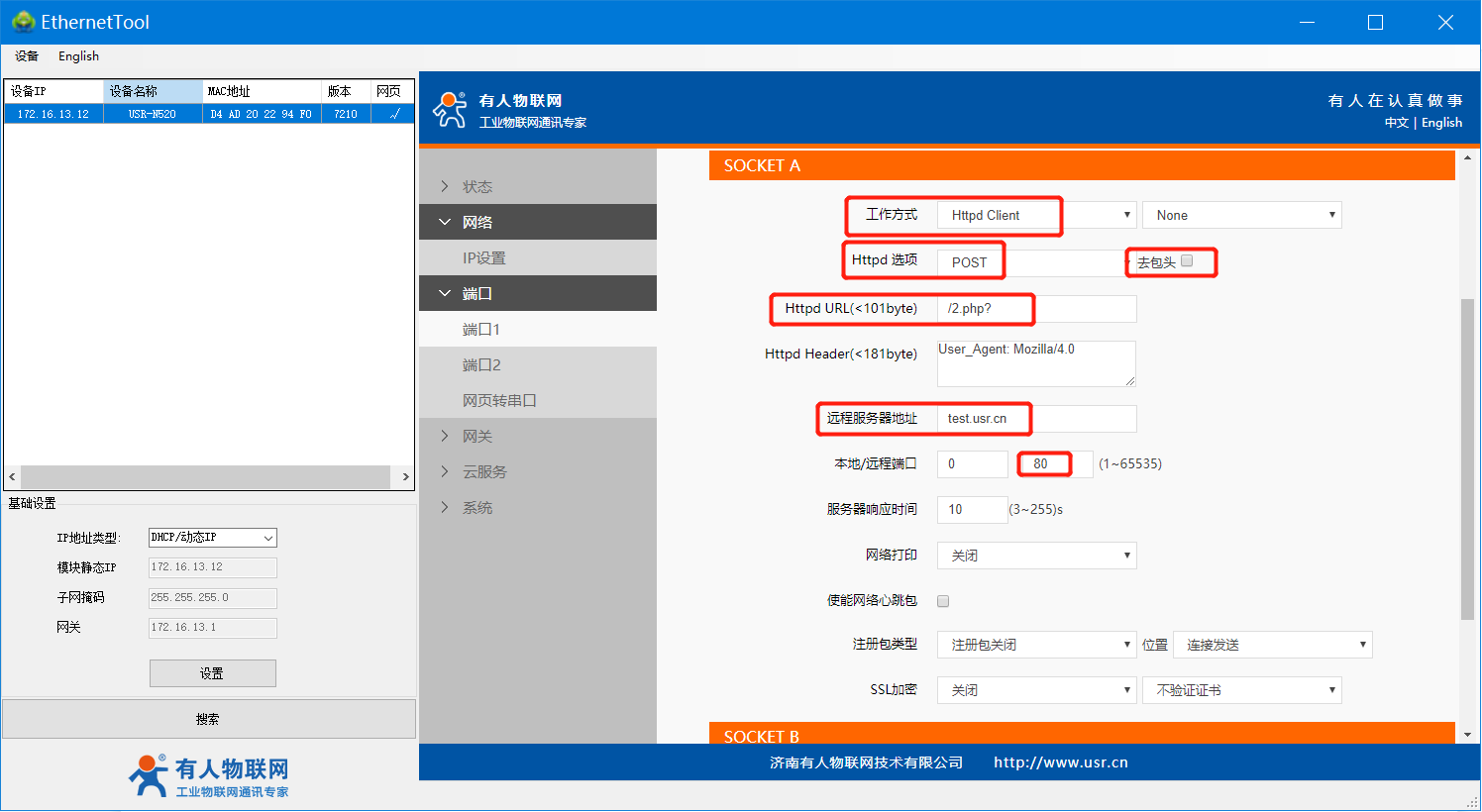This screenshot has height=812, width=1482.
Task: Open the 设备 menu
Action: [27, 56]
